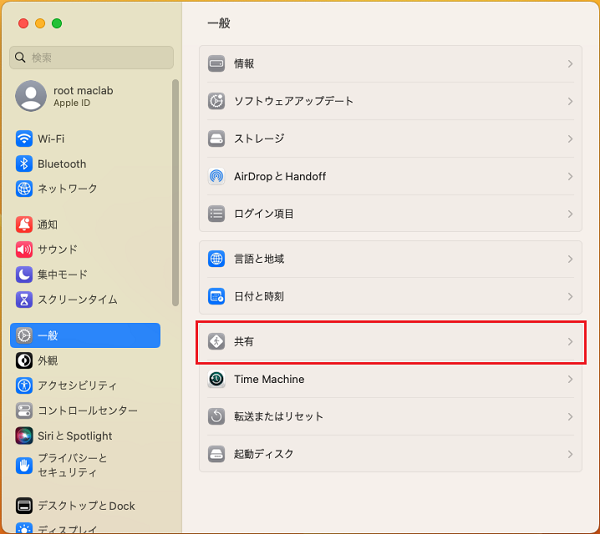
Task: Open 起動ディスク settings label
Action: point(264,454)
